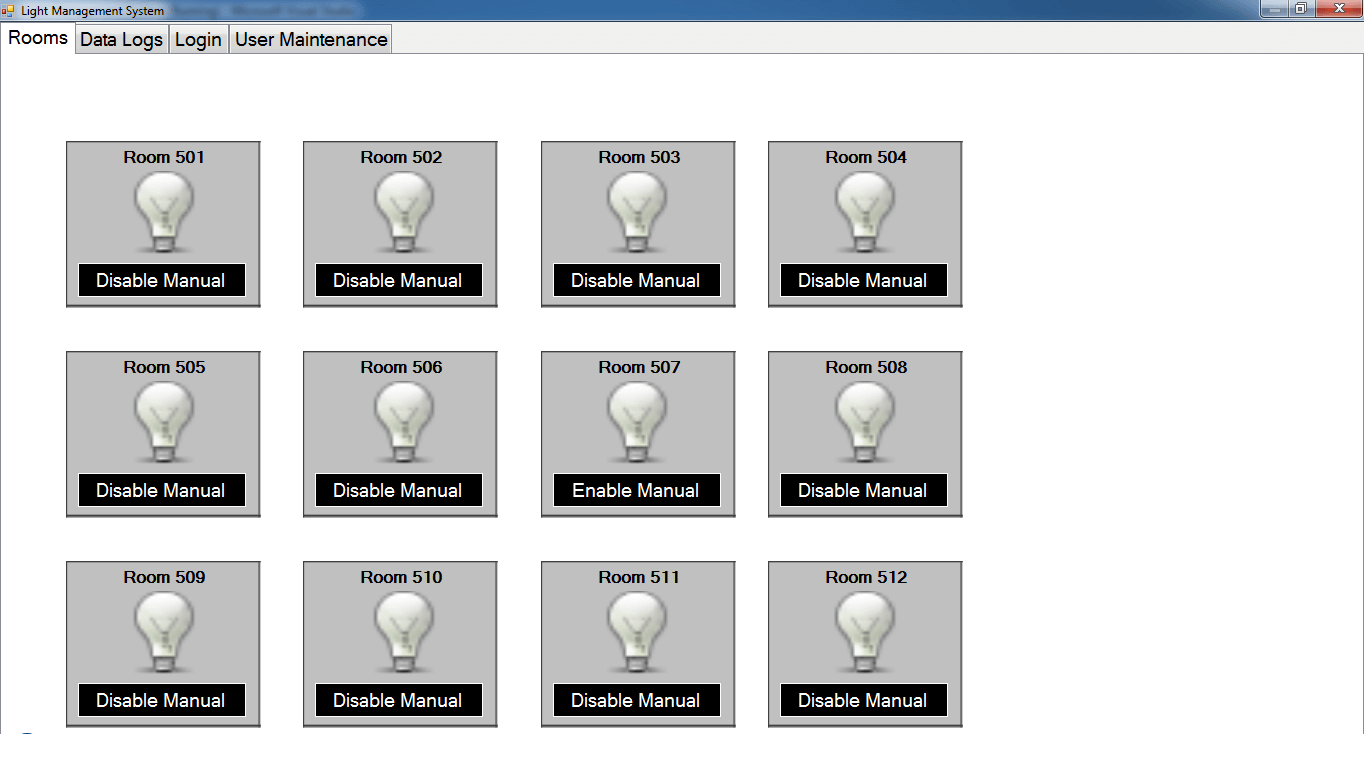Select the light bulb for Room 507
The width and height of the screenshot is (1366, 768).
coord(637,422)
